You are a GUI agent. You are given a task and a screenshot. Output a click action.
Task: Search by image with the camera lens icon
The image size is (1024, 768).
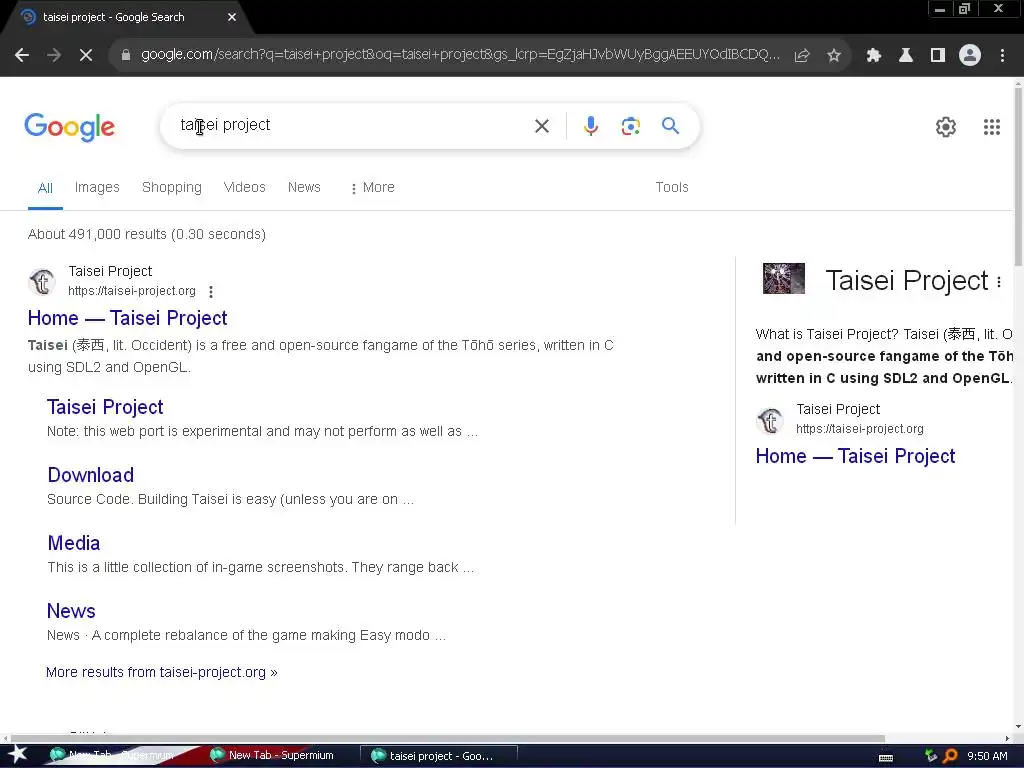coord(630,126)
